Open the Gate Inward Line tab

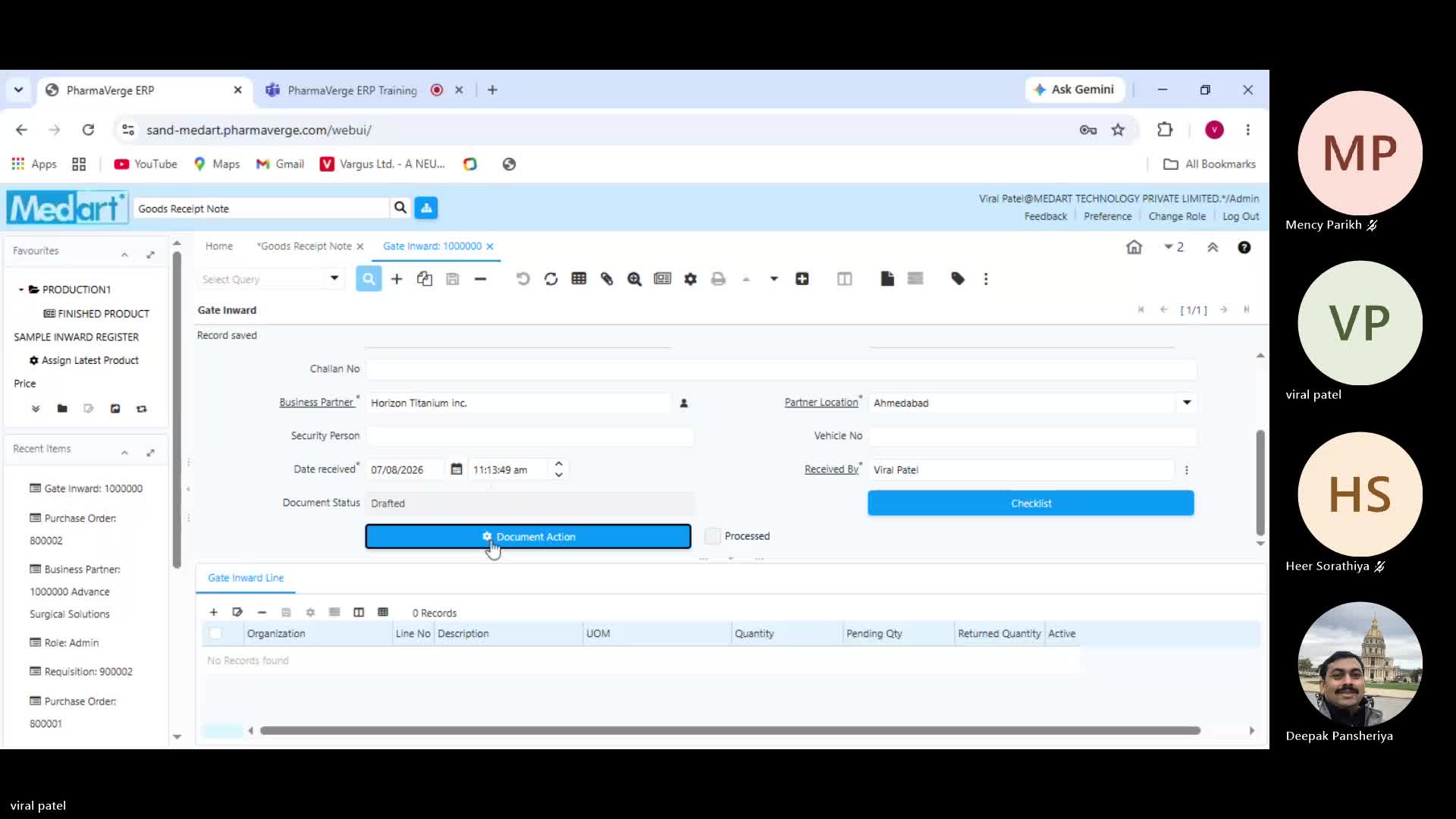[246, 578]
